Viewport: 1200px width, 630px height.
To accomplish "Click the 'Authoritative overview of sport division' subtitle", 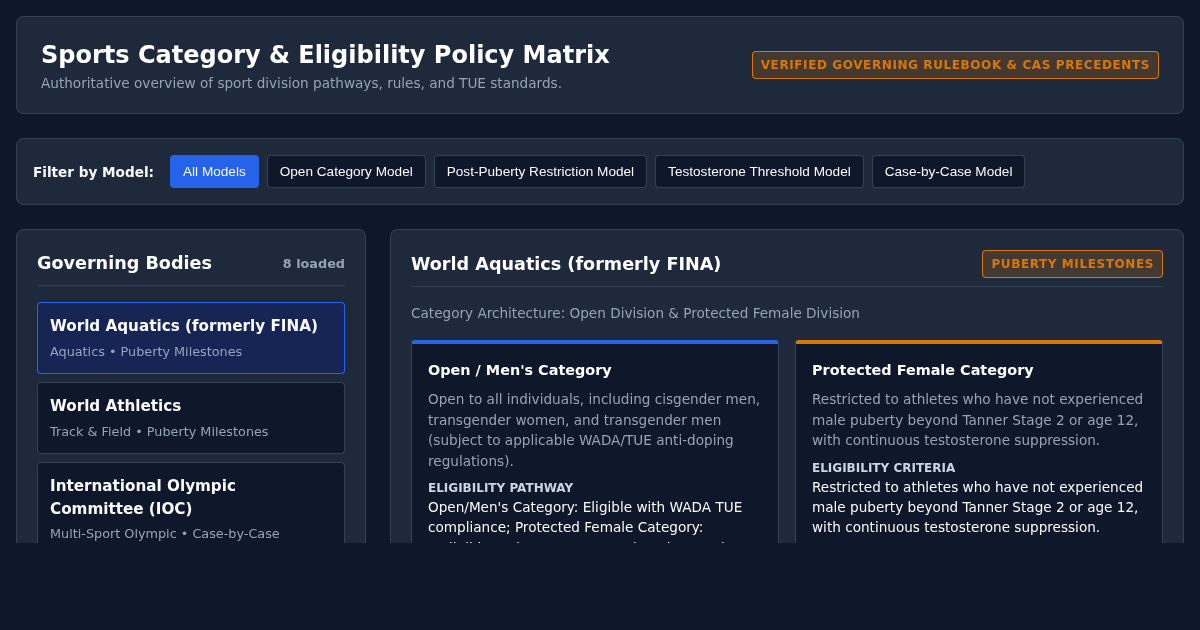I will pos(301,83).
